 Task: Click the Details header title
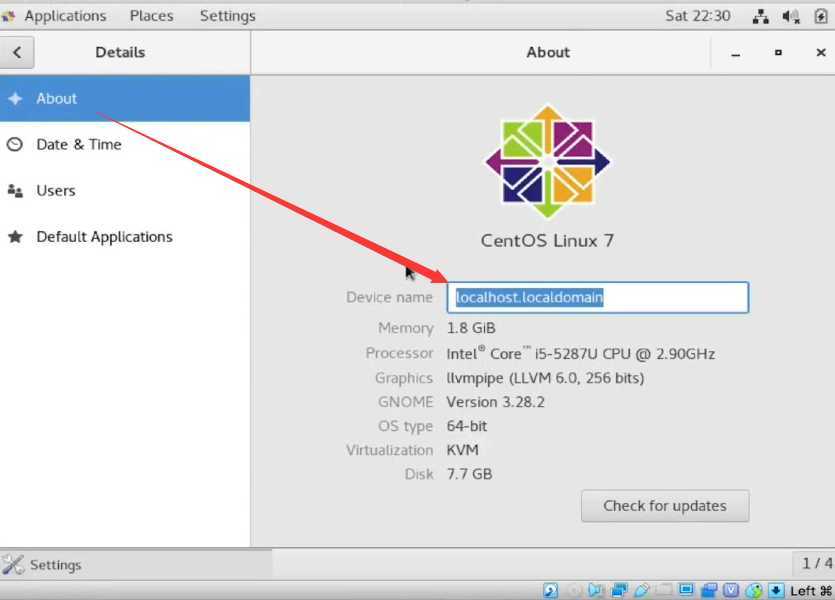pos(120,52)
